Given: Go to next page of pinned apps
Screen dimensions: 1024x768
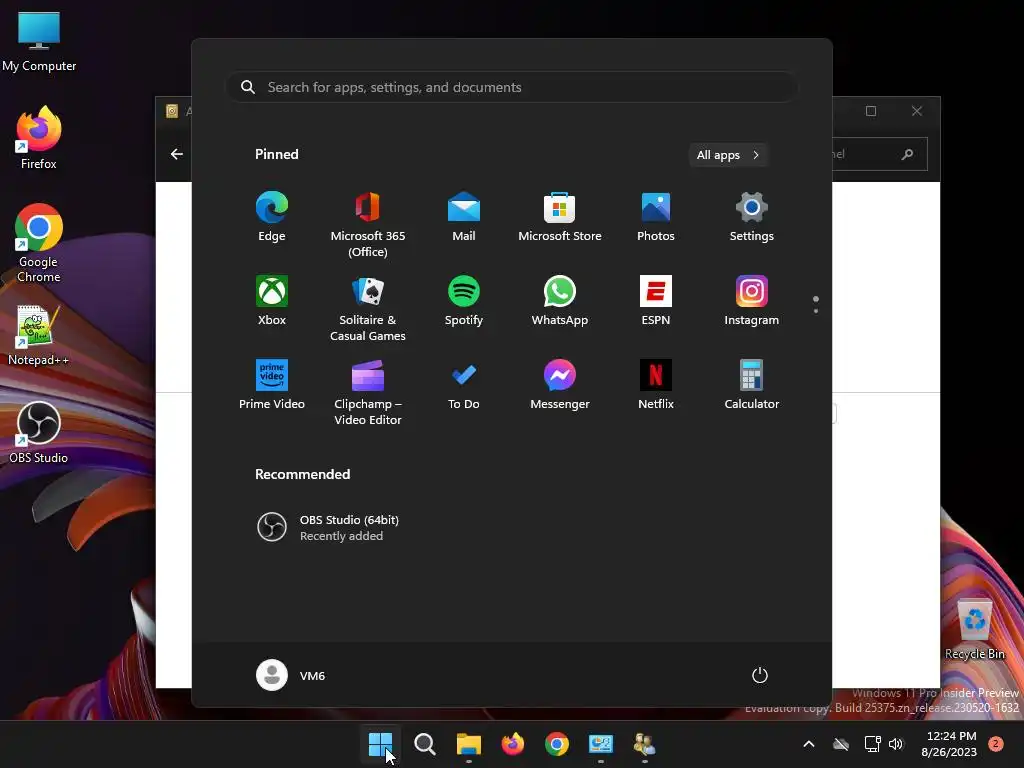Looking at the screenshot, I should (816, 310).
